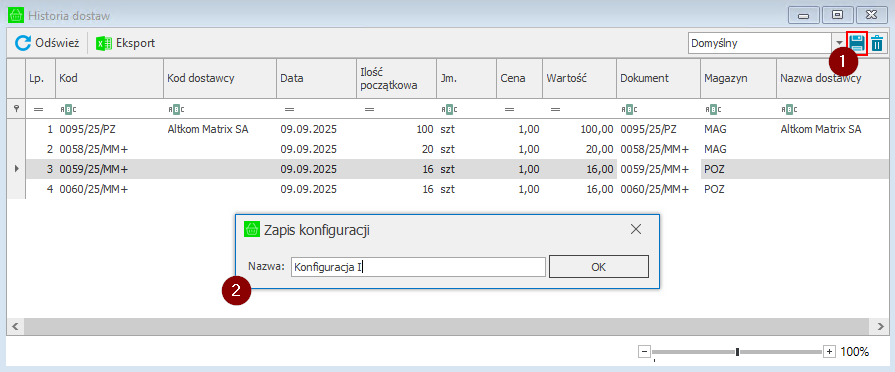The height and width of the screenshot is (372, 895).
Task: Click the Dokument cell 0058/25/MM+
Action: pyautogui.click(x=658, y=149)
